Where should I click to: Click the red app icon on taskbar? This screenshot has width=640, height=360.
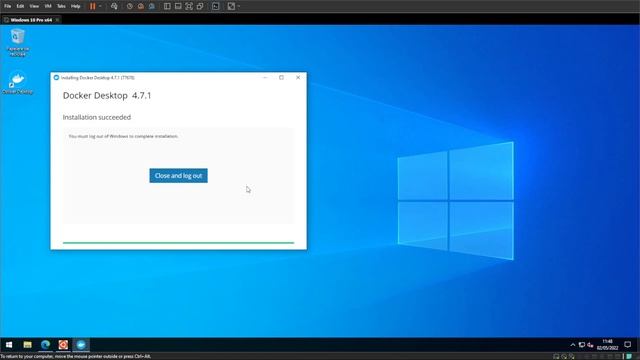click(63, 345)
